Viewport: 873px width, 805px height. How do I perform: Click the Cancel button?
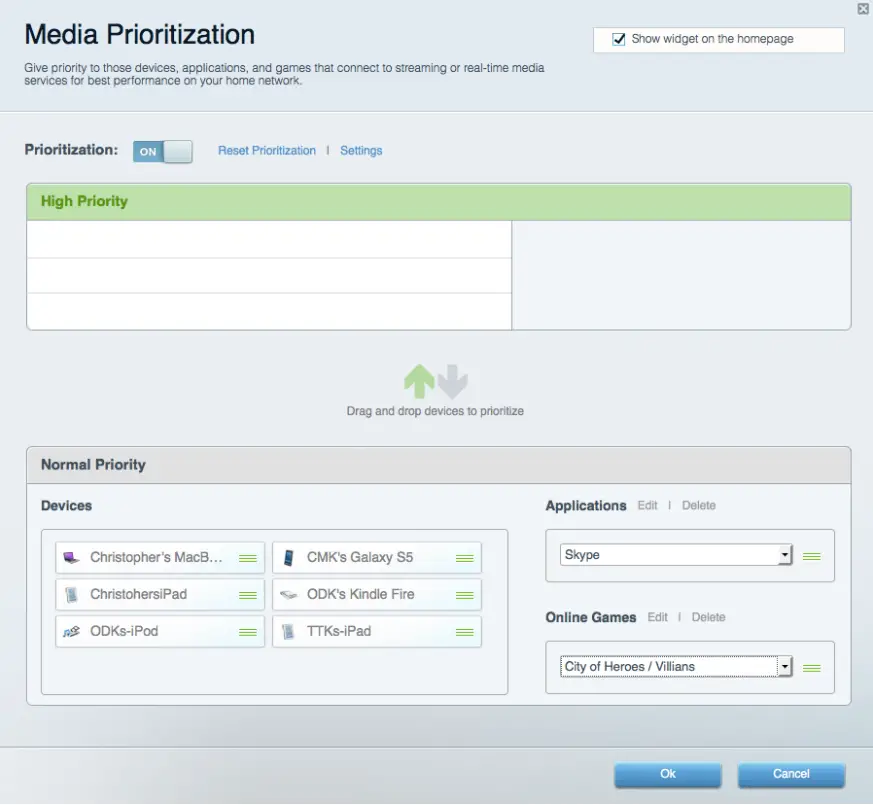[x=791, y=774]
